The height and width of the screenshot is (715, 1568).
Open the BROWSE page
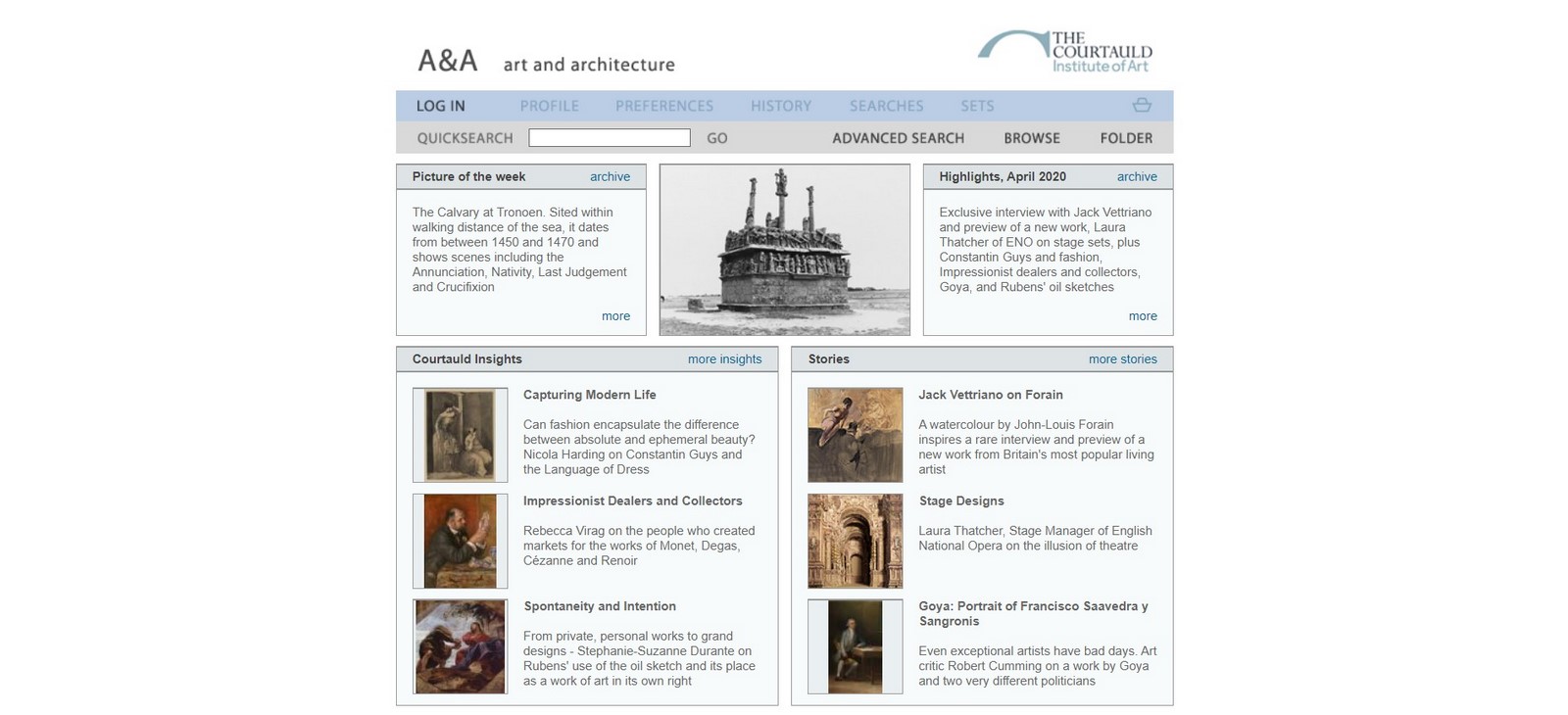(1032, 138)
